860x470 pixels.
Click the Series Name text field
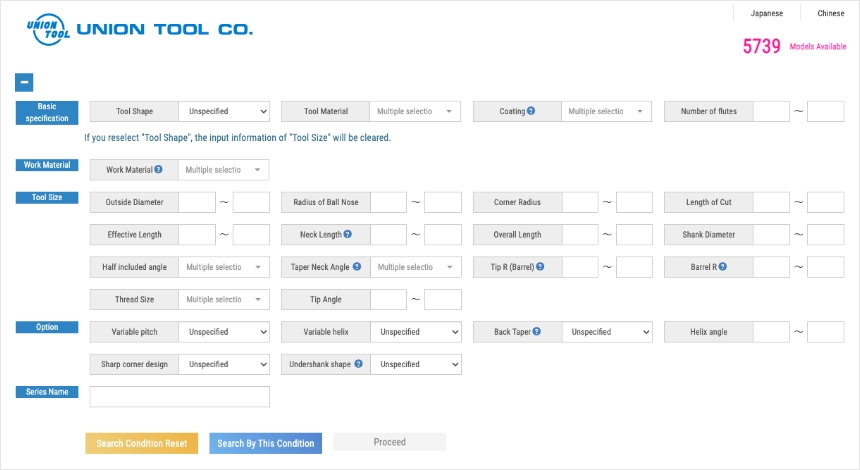point(179,397)
